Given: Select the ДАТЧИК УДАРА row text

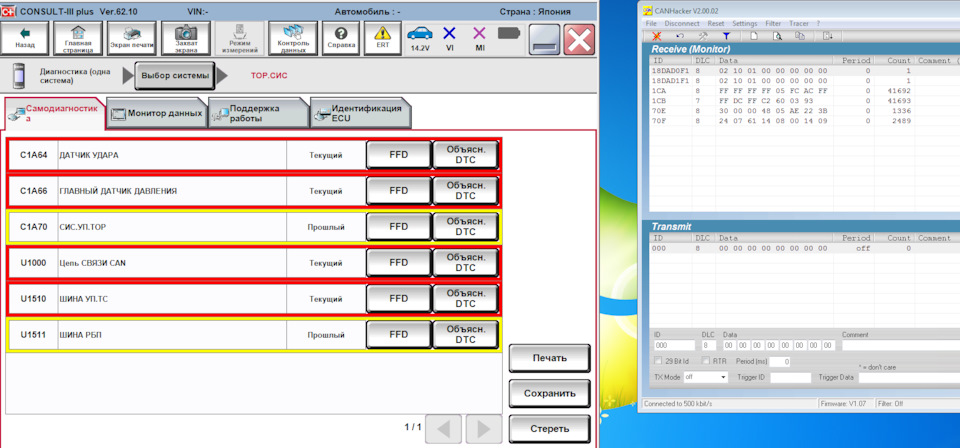Looking at the screenshot, I should 89,155.
